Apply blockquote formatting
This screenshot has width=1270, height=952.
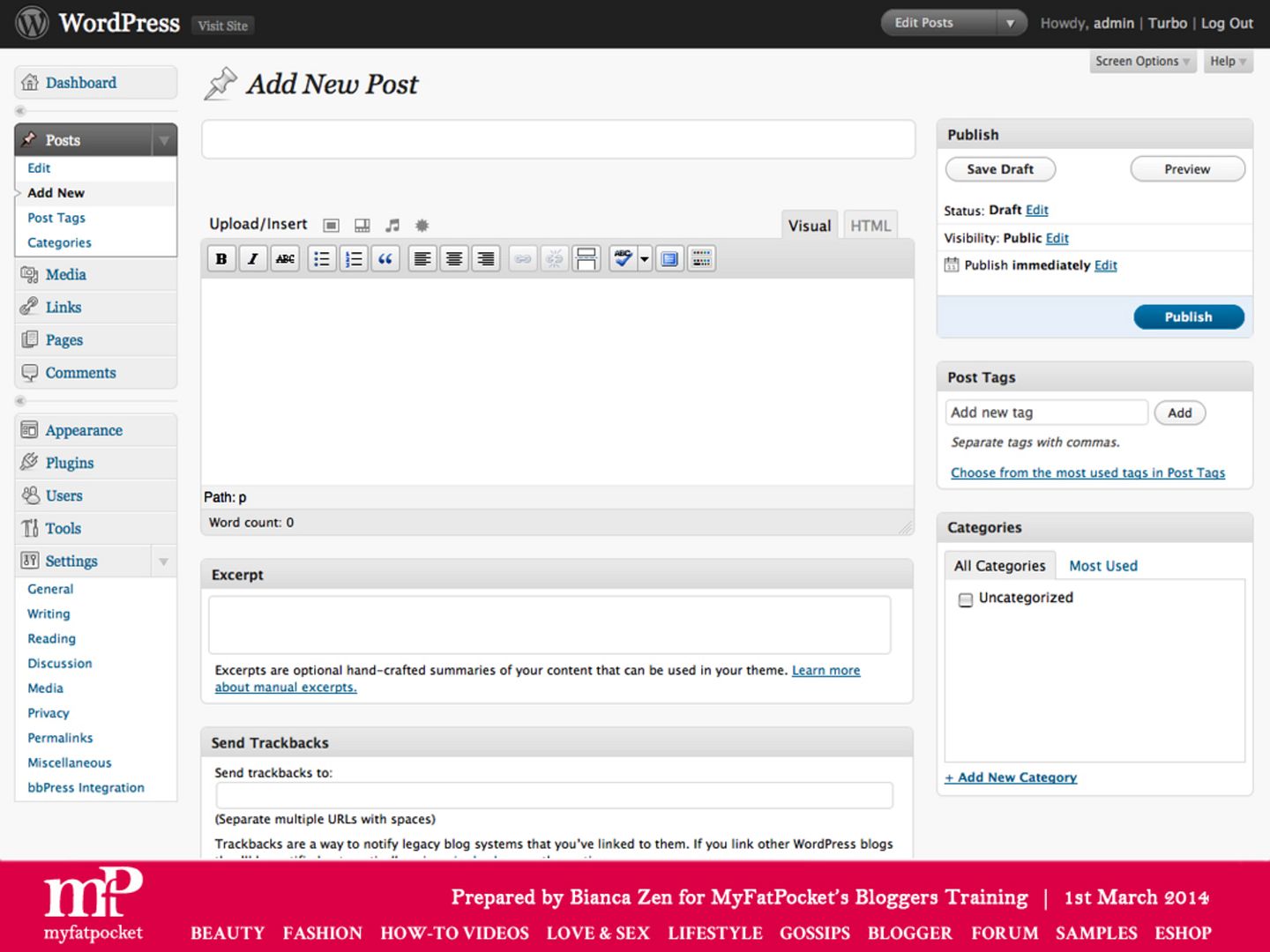click(x=385, y=259)
